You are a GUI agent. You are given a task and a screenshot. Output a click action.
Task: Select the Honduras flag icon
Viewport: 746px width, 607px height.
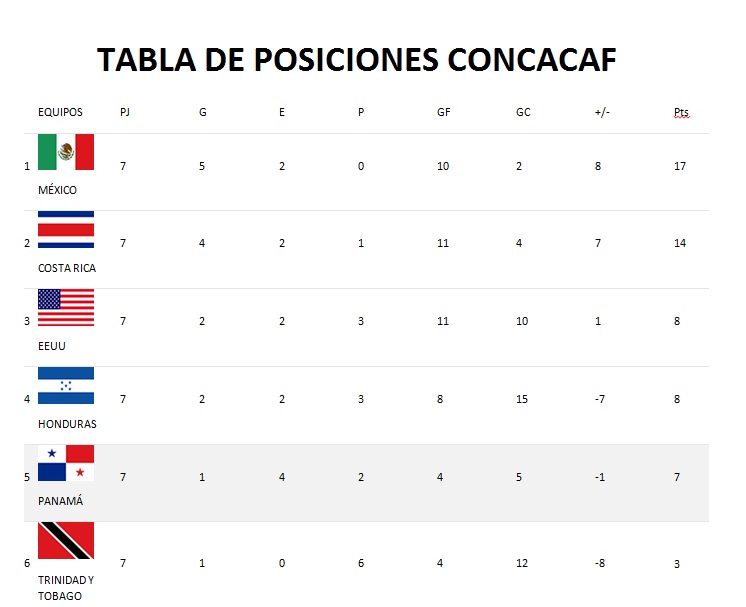(66, 386)
